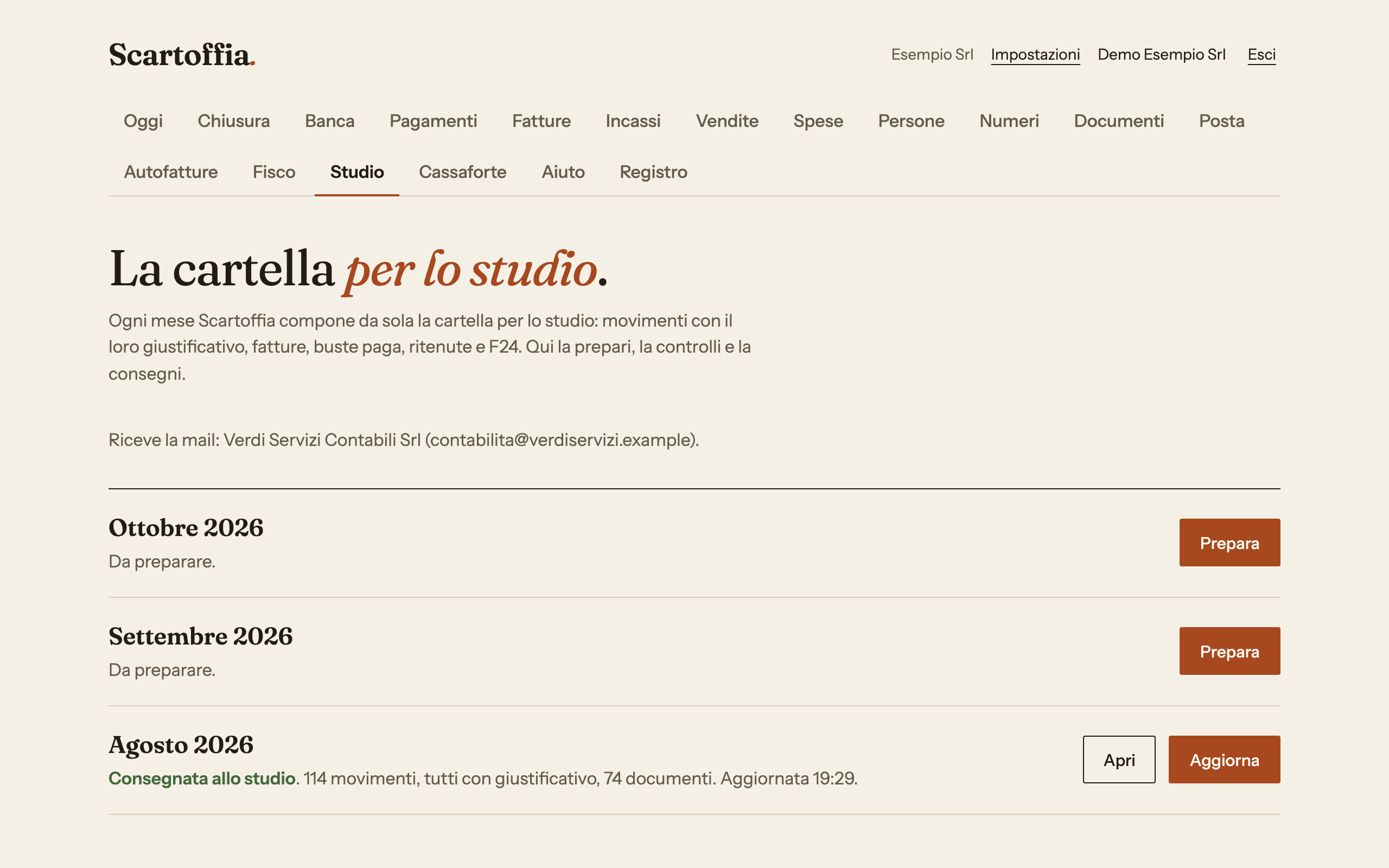Viewport: 1389px width, 868px height.
Task: Click the Consegnata allo studio status
Action: click(x=202, y=778)
